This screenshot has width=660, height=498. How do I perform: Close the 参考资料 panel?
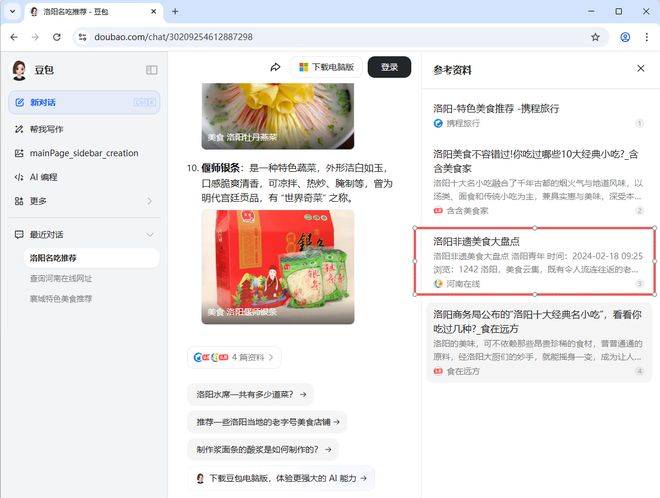[x=641, y=69]
